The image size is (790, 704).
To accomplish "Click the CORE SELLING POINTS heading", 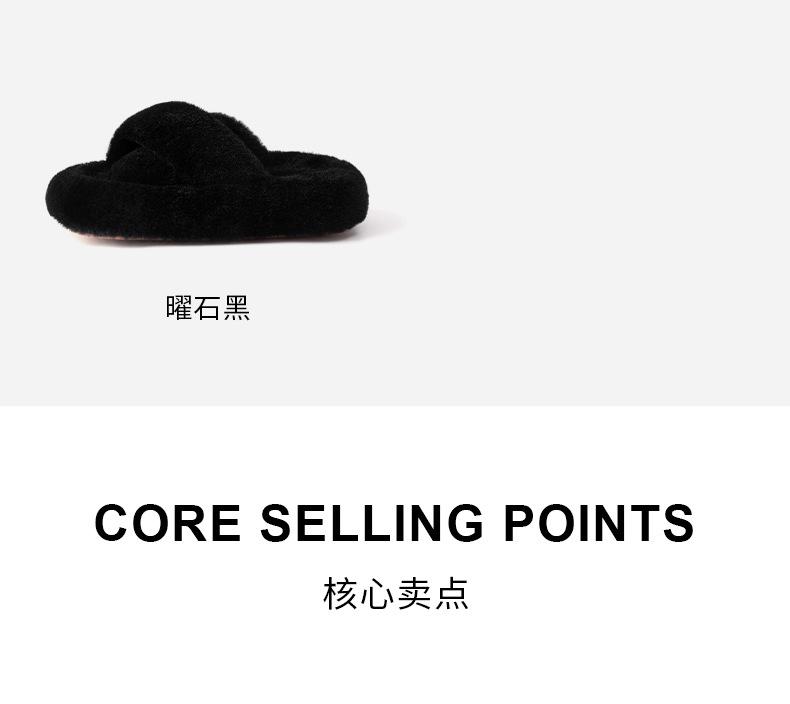I will pyautogui.click(x=394, y=523).
